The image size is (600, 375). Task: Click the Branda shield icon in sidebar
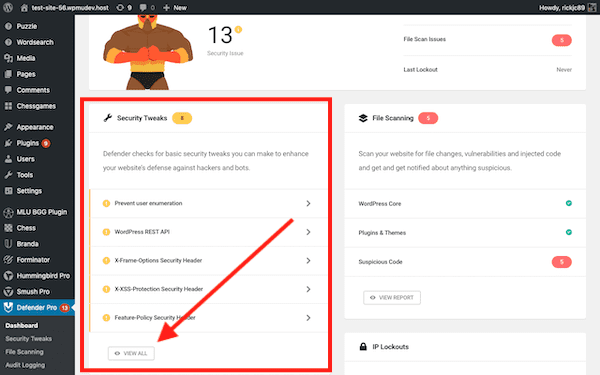8,244
